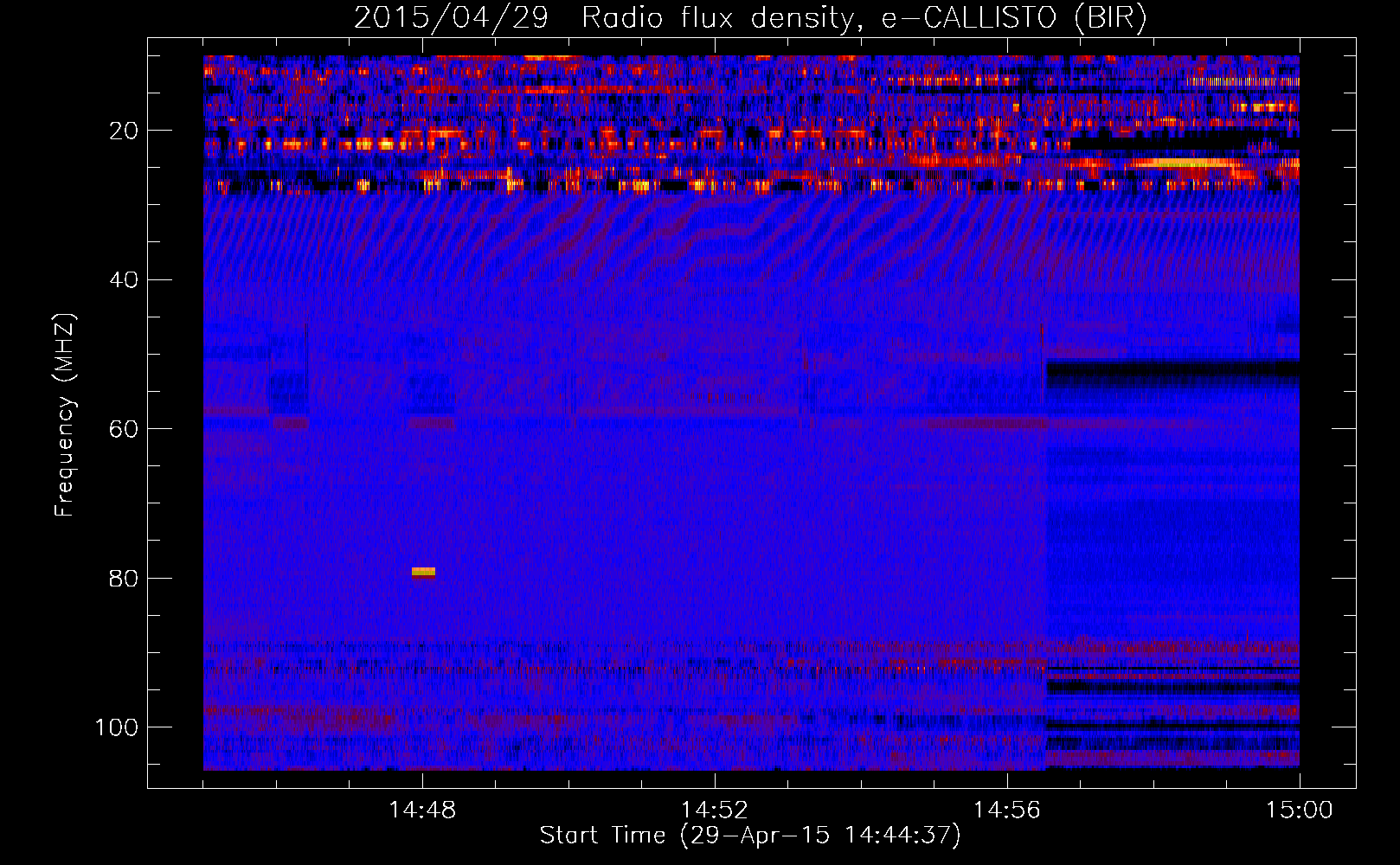The width and height of the screenshot is (1400, 865).
Task: Click the 15:00 time tick label
Action: pyautogui.click(x=1299, y=810)
